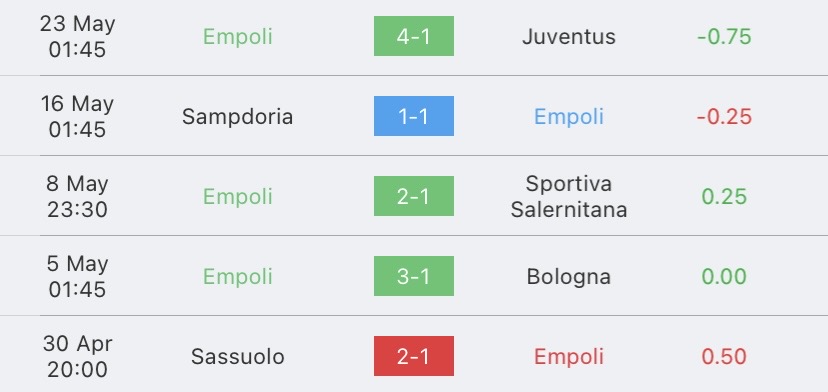Select Sampdoria team name
The height and width of the screenshot is (392, 828).
[237, 117]
